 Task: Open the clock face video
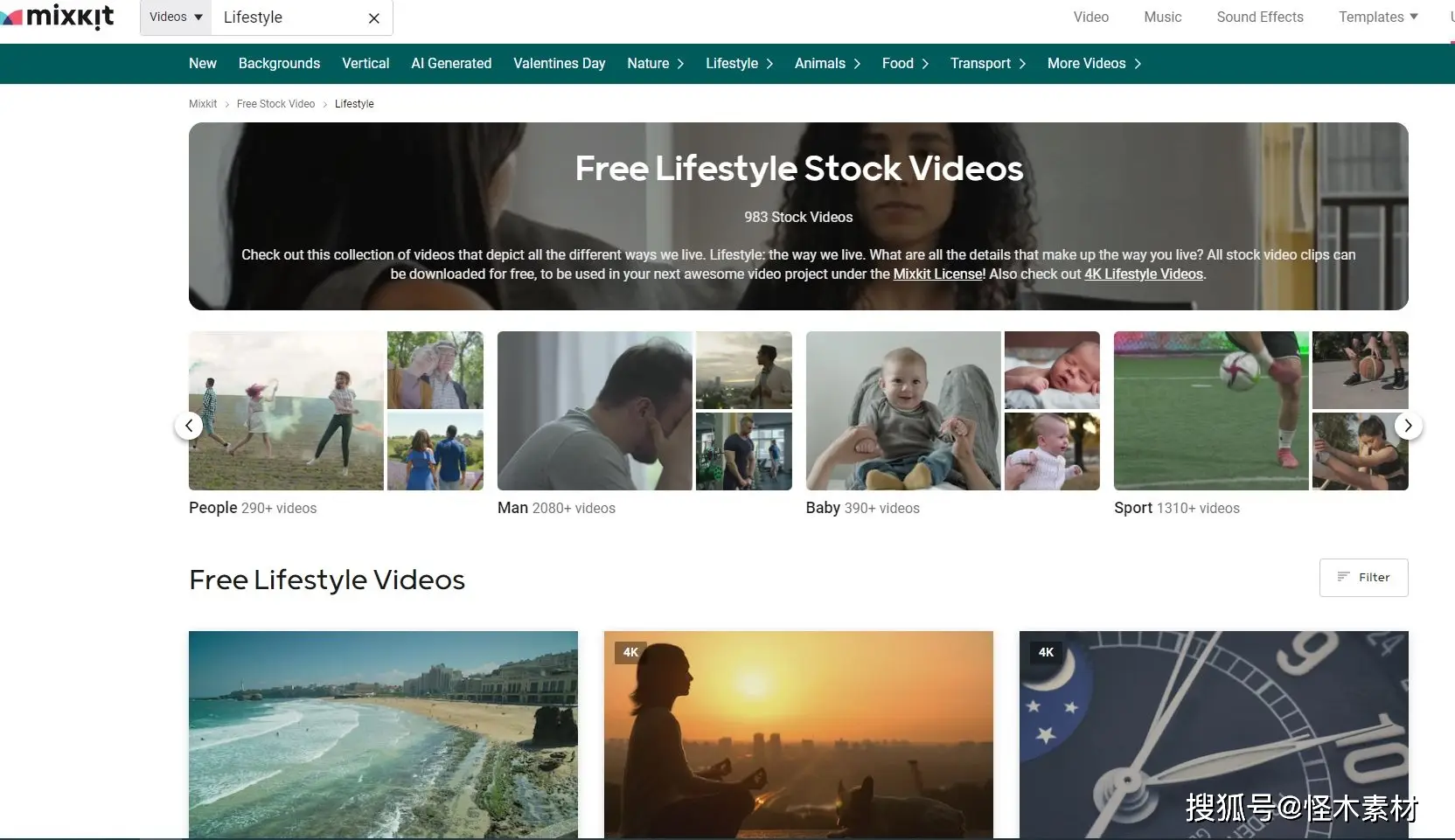1214,734
